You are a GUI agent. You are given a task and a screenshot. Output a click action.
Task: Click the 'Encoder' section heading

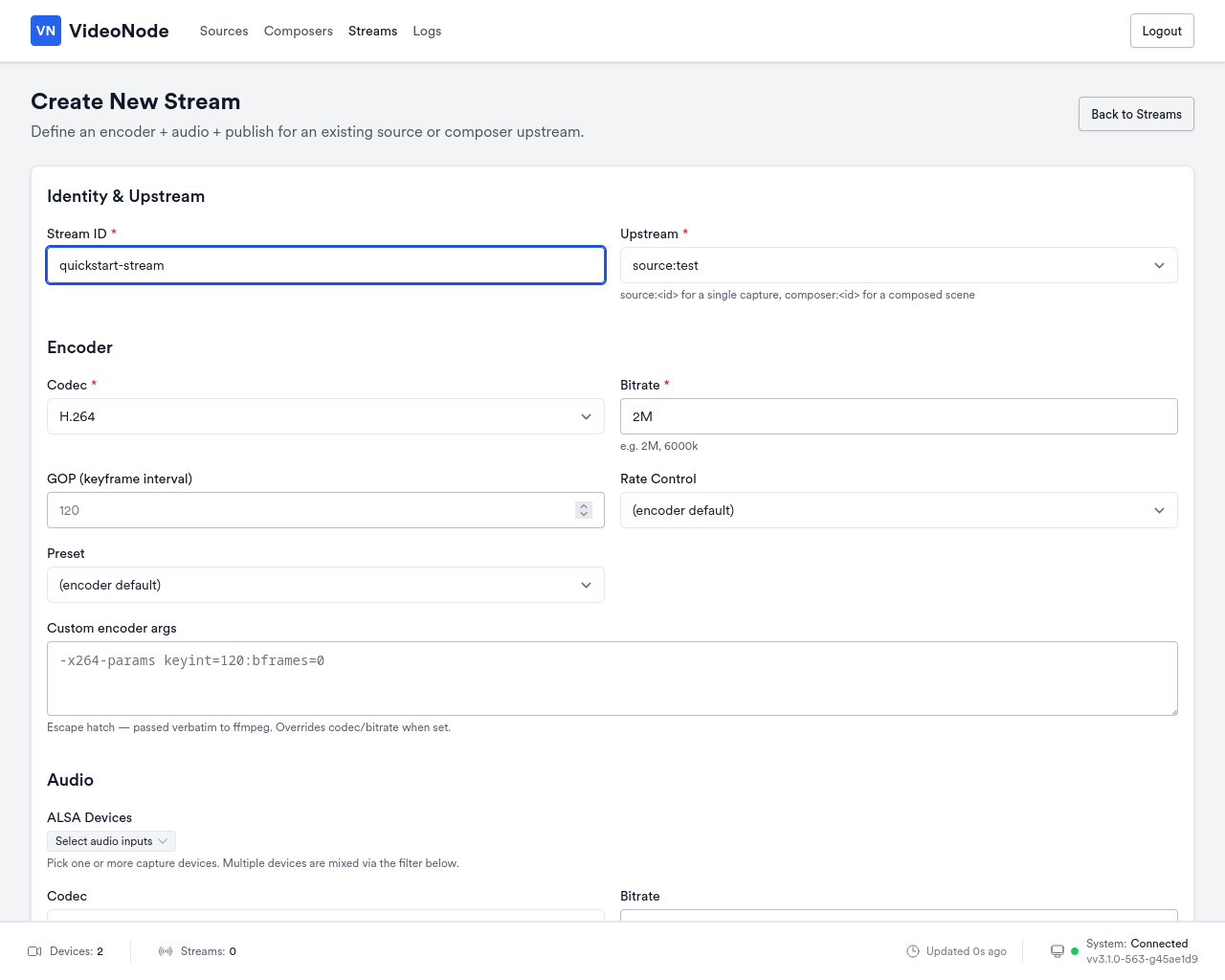79,347
